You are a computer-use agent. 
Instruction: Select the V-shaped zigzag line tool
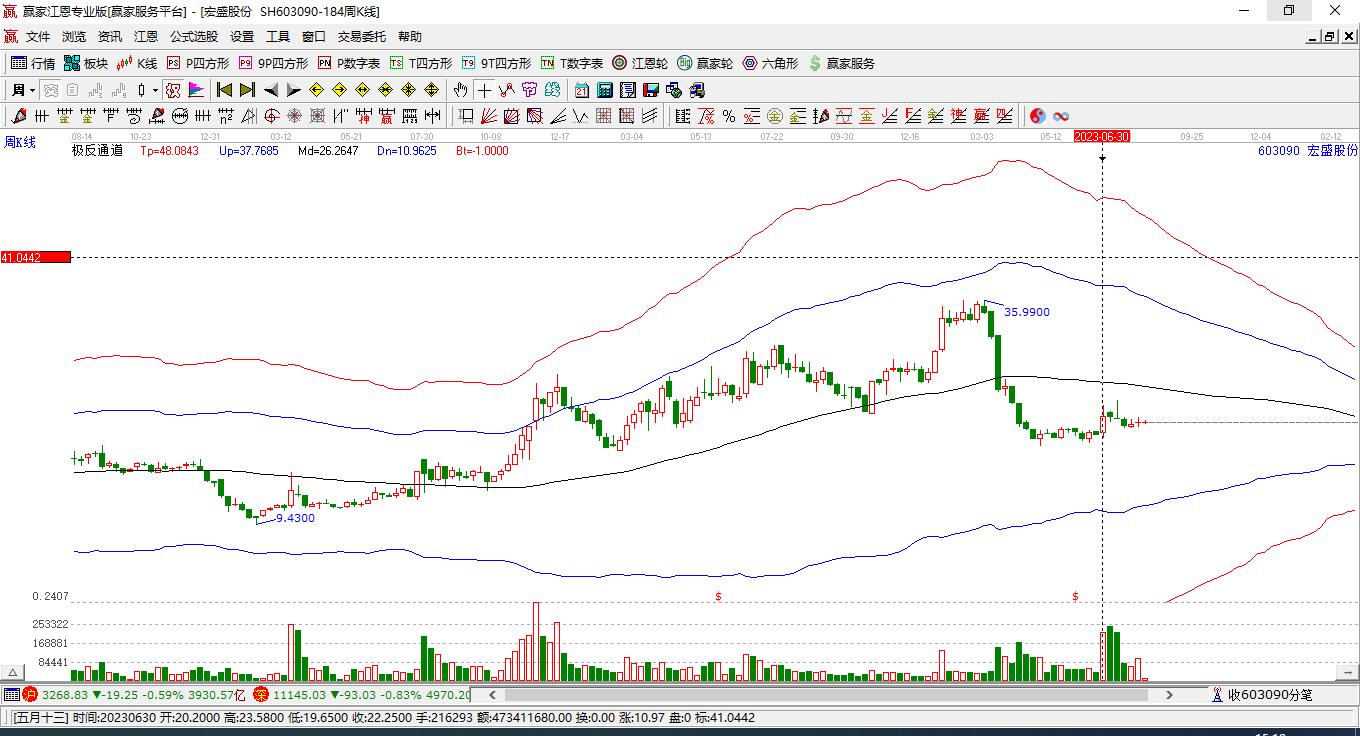(x=580, y=116)
